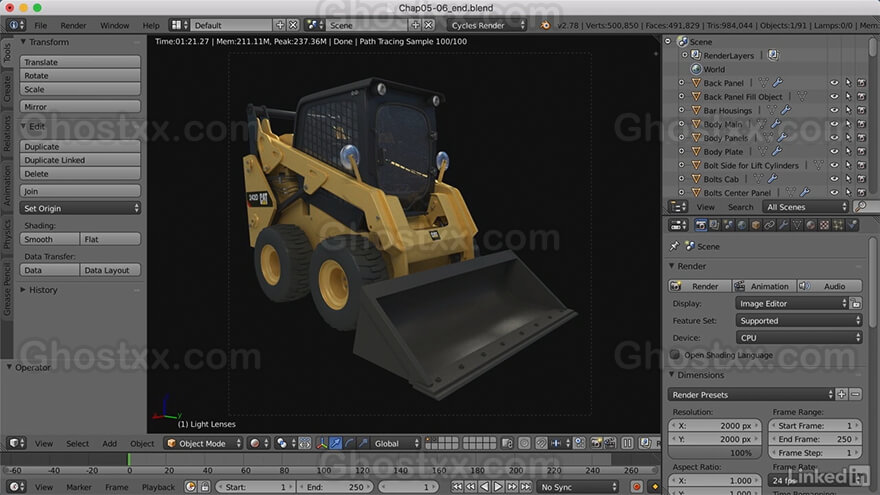Image resolution: width=880 pixels, height=495 pixels.
Task: Open the Material properties tab sphere icon
Action: (810, 225)
